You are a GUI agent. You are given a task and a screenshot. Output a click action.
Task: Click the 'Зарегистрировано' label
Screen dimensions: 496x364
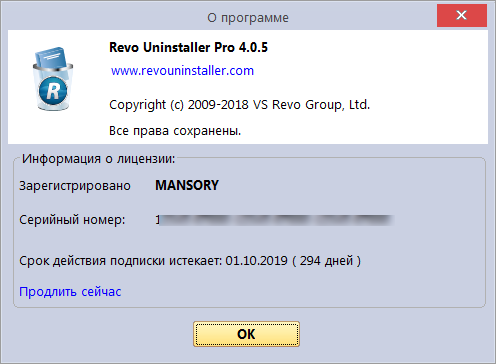click(75, 186)
